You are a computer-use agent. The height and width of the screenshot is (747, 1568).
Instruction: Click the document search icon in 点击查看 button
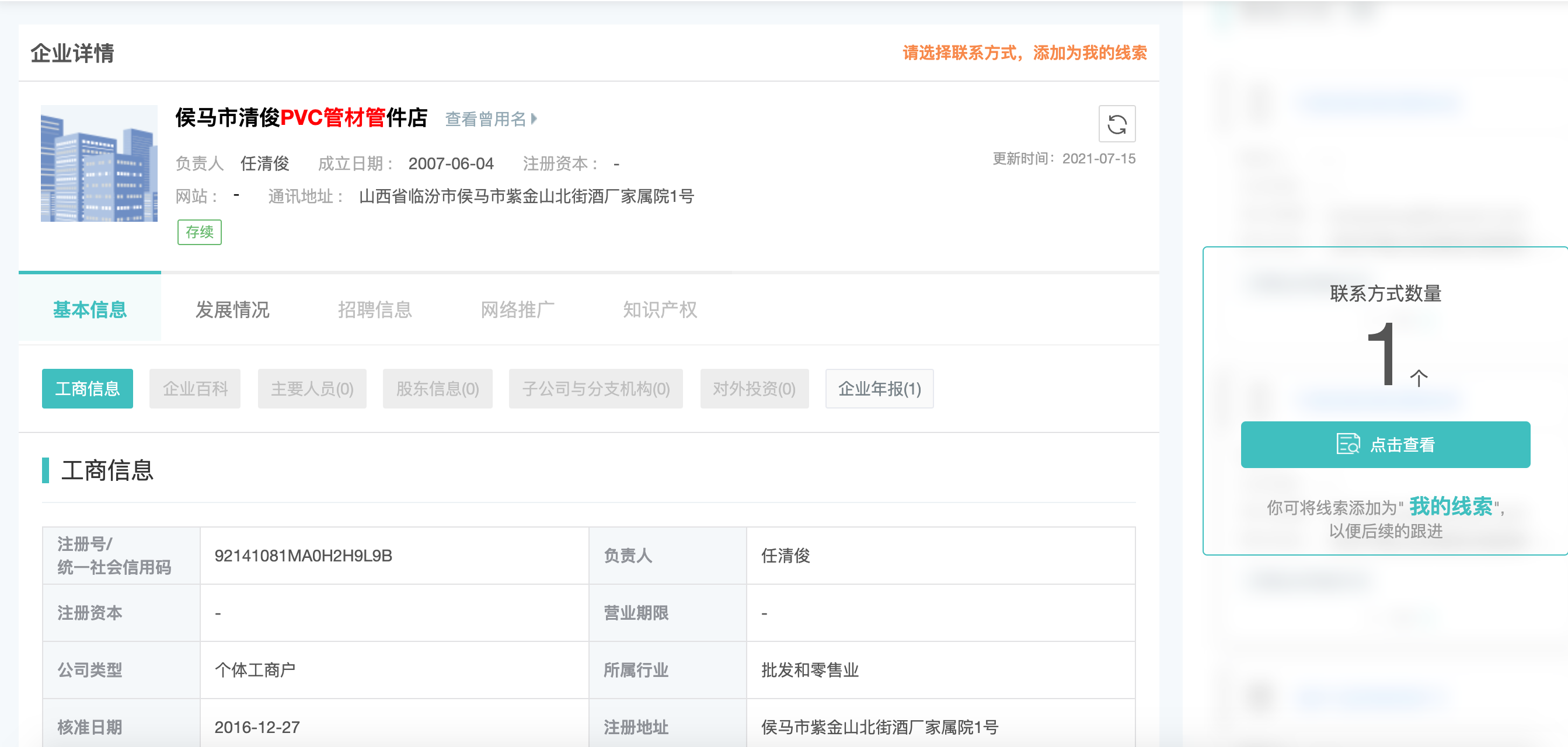point(1348,444)
